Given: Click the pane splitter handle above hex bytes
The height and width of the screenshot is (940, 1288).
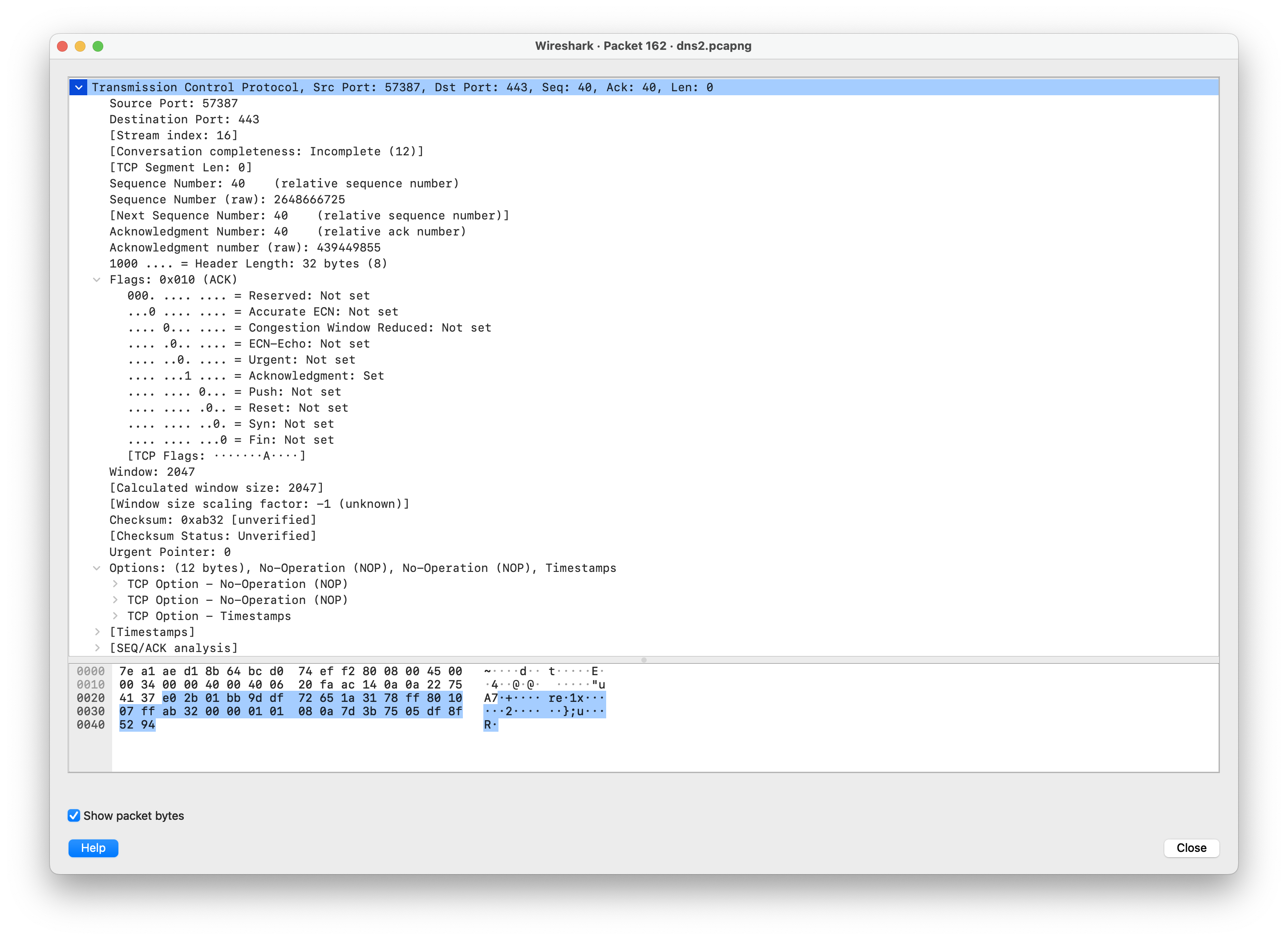Looking at the screenshot, I should coord(644,660).
